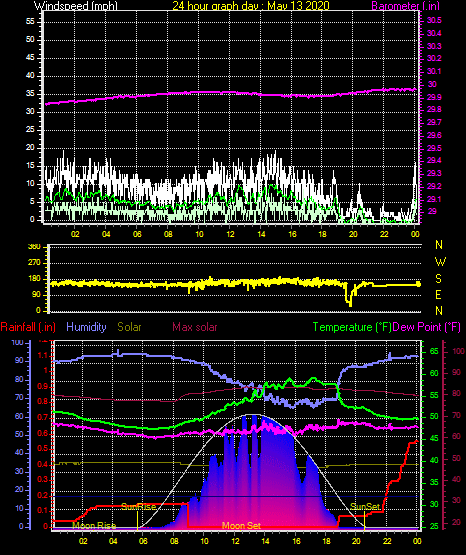Click the SunSet marker label

(x=365, y=507)
